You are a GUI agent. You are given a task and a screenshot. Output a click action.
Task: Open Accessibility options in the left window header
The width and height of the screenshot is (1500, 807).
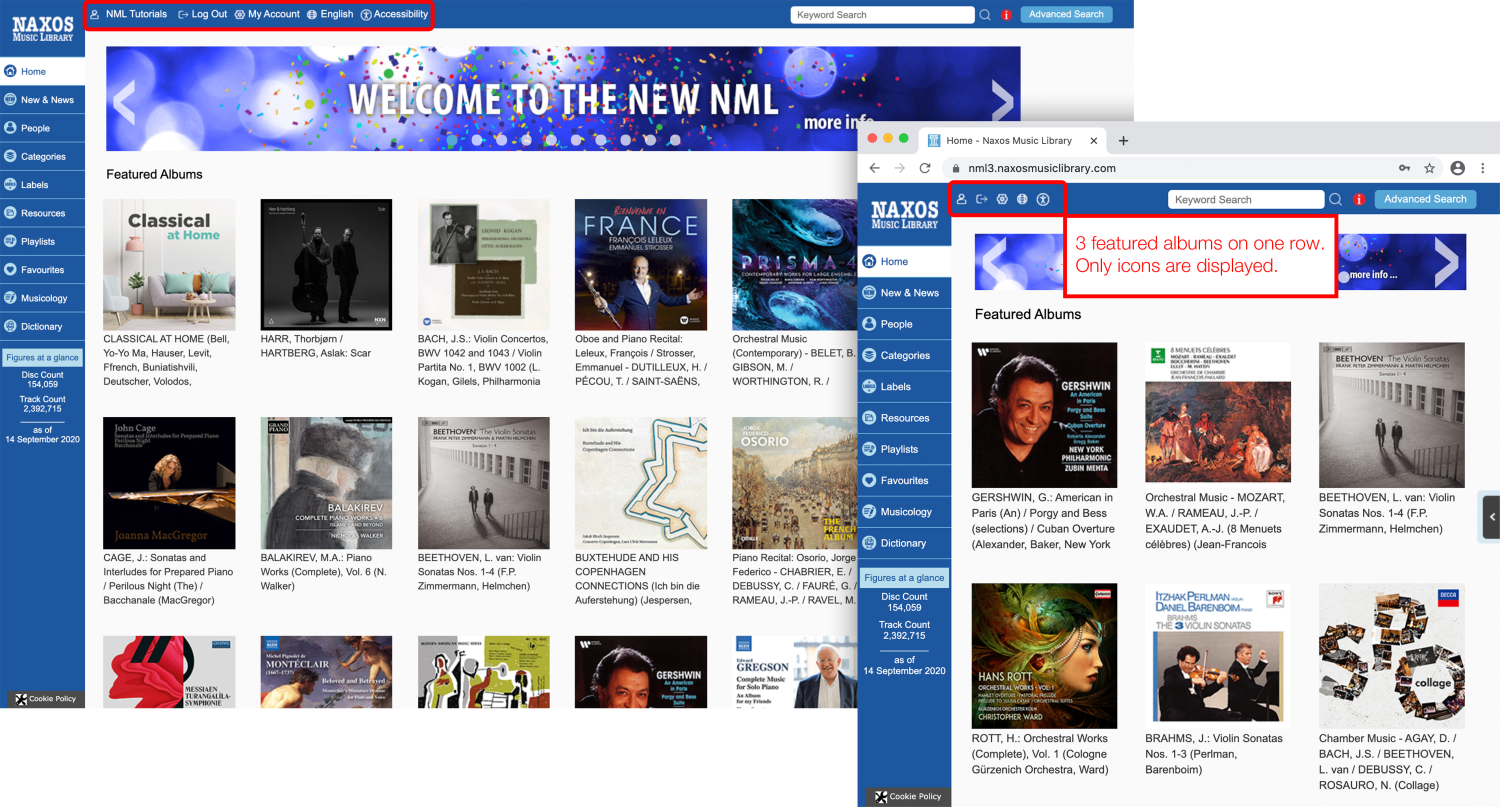pyautogui.click(x=394, y=15)
